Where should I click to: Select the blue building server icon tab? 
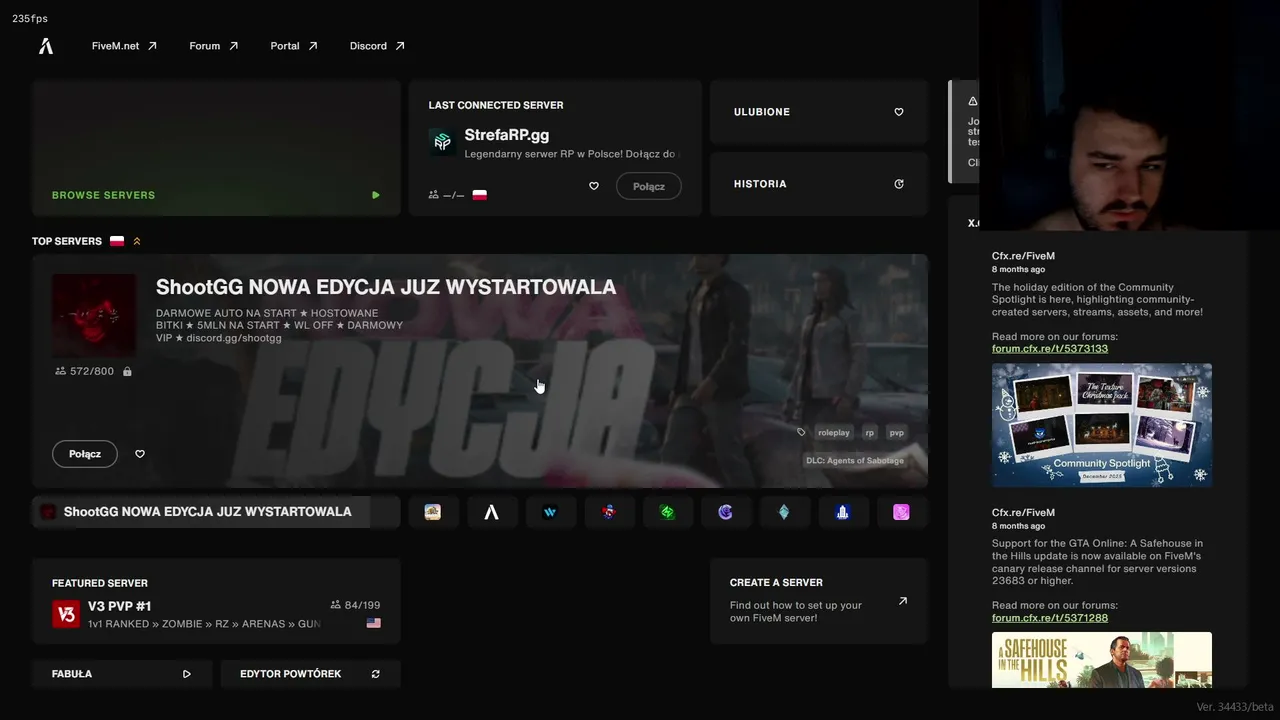[x=842, y=512]
